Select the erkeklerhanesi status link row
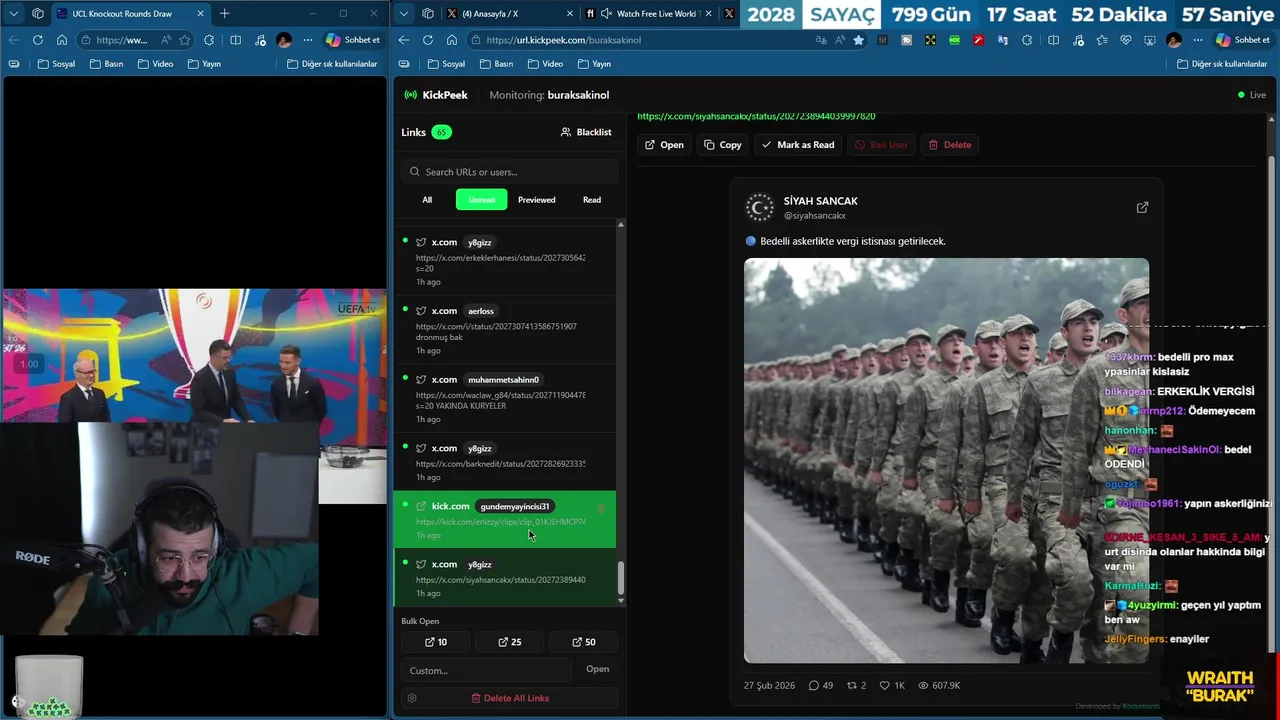 click(x=505, y=261)
